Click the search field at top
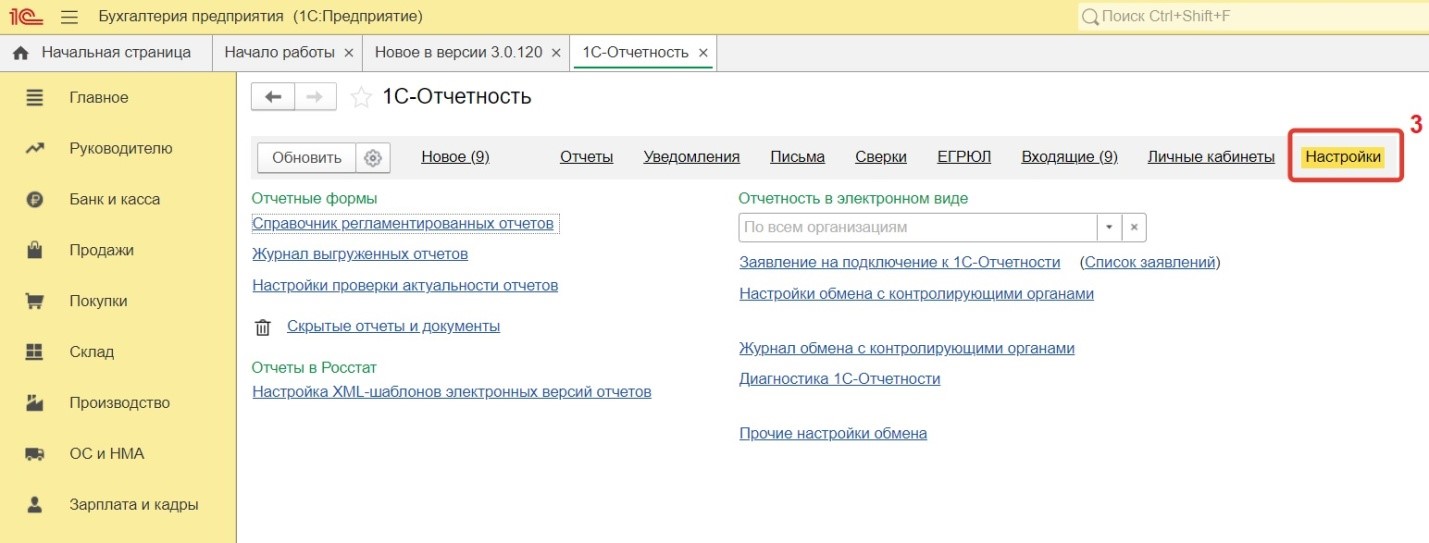1429x543 pixels. tap(1255, 17)
